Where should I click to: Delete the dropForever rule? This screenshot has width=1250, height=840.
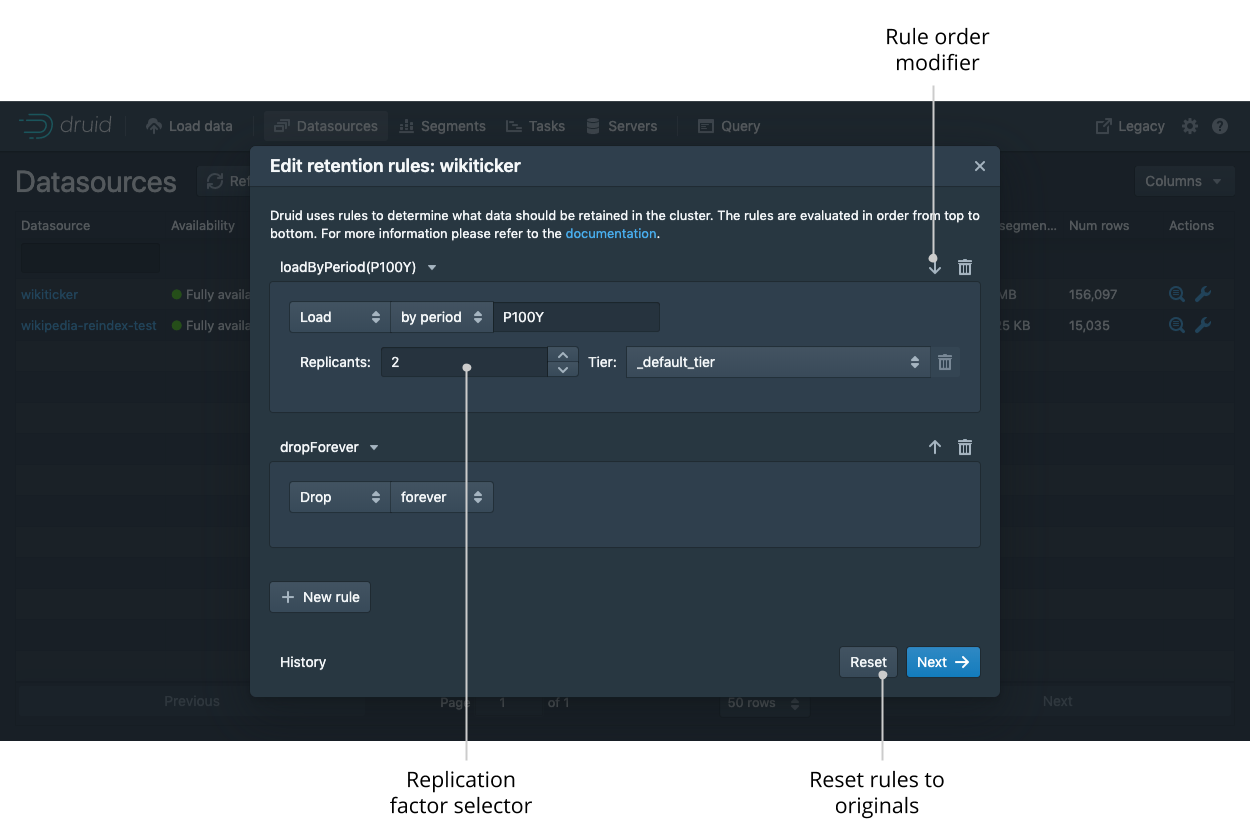[965, 447]
